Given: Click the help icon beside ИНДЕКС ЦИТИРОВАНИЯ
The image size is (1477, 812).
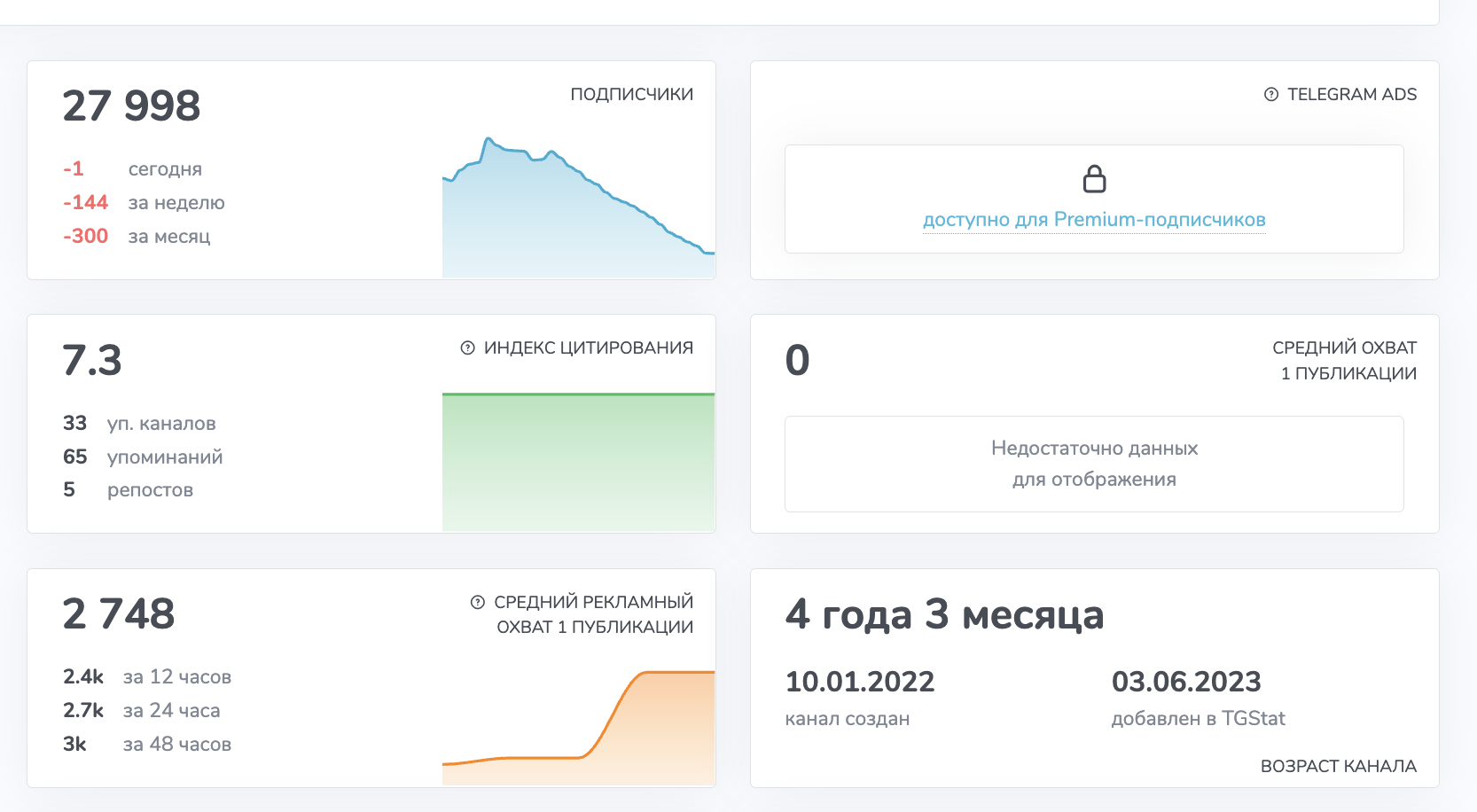Looking at the screenshot, I should pyautogui.click(x=467, y=347).
